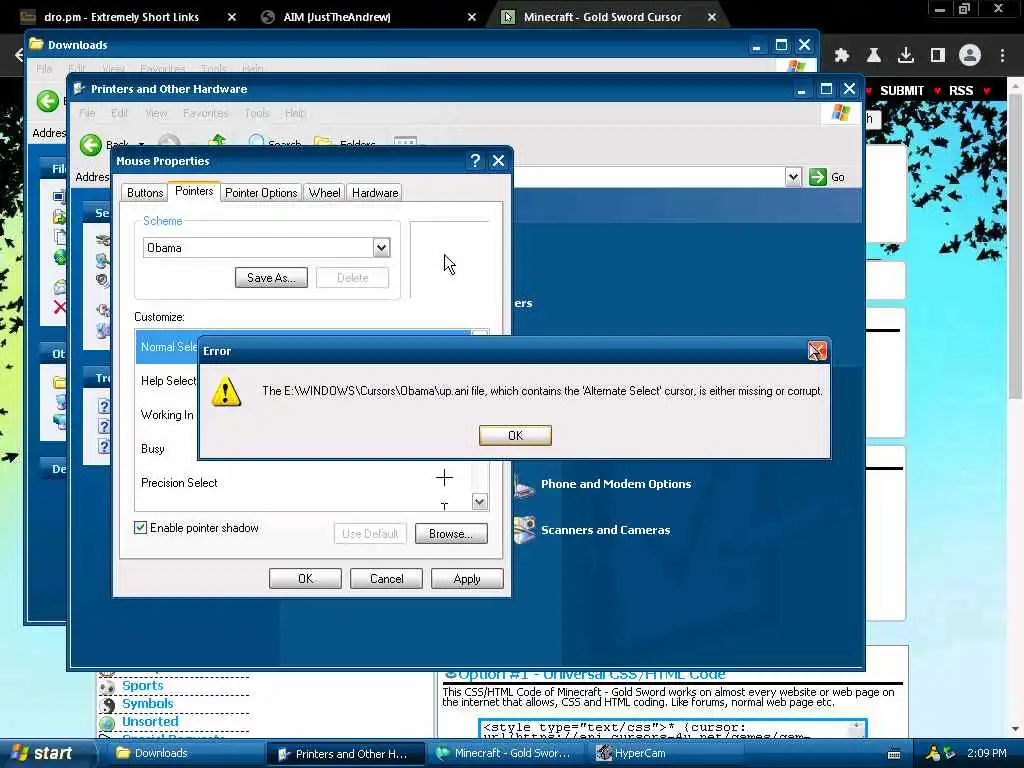Click Browse button in Mouse Properties

[x=451, y=534]
